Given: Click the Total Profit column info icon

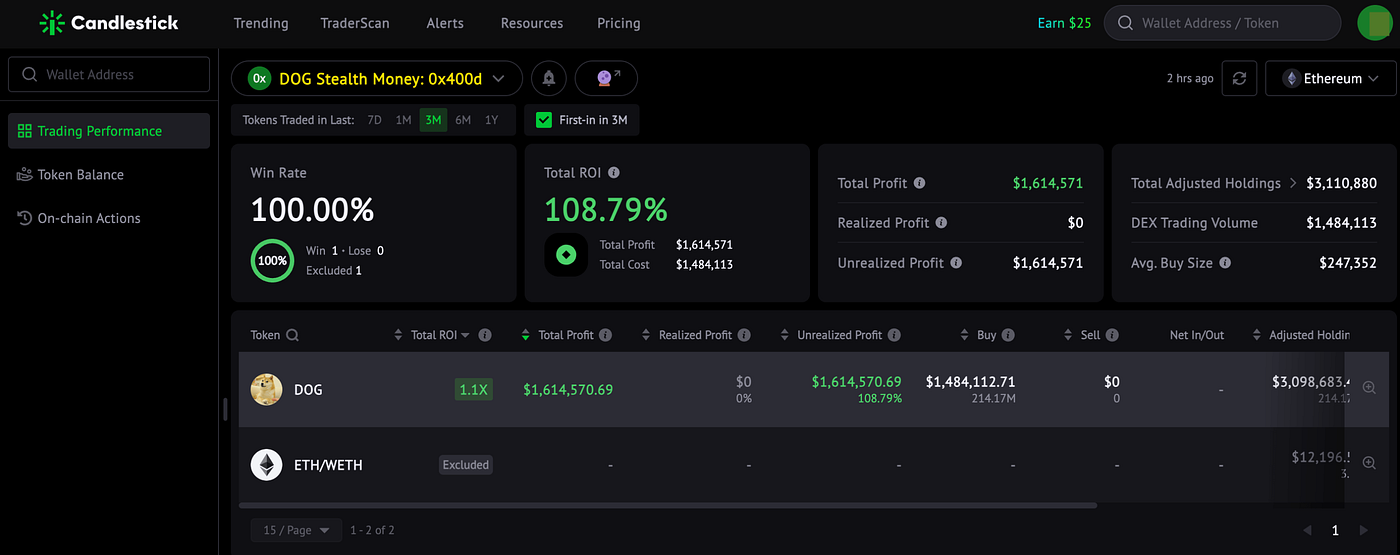Looking at the screenshot, I should click(x=606, y=335).
